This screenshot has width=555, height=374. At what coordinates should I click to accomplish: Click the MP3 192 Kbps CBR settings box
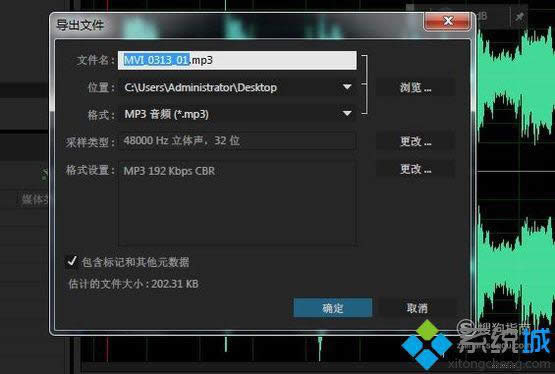tap(238, 202)
